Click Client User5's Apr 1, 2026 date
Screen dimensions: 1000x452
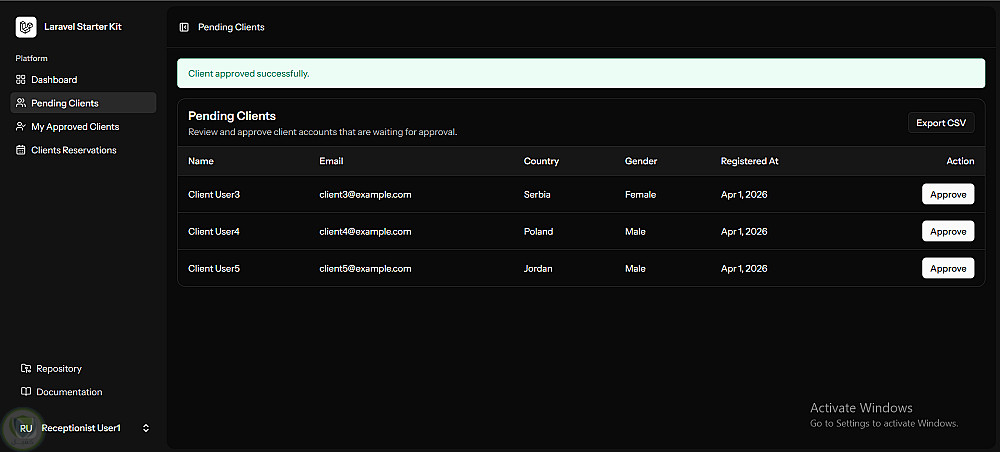(x=744, y=268)
